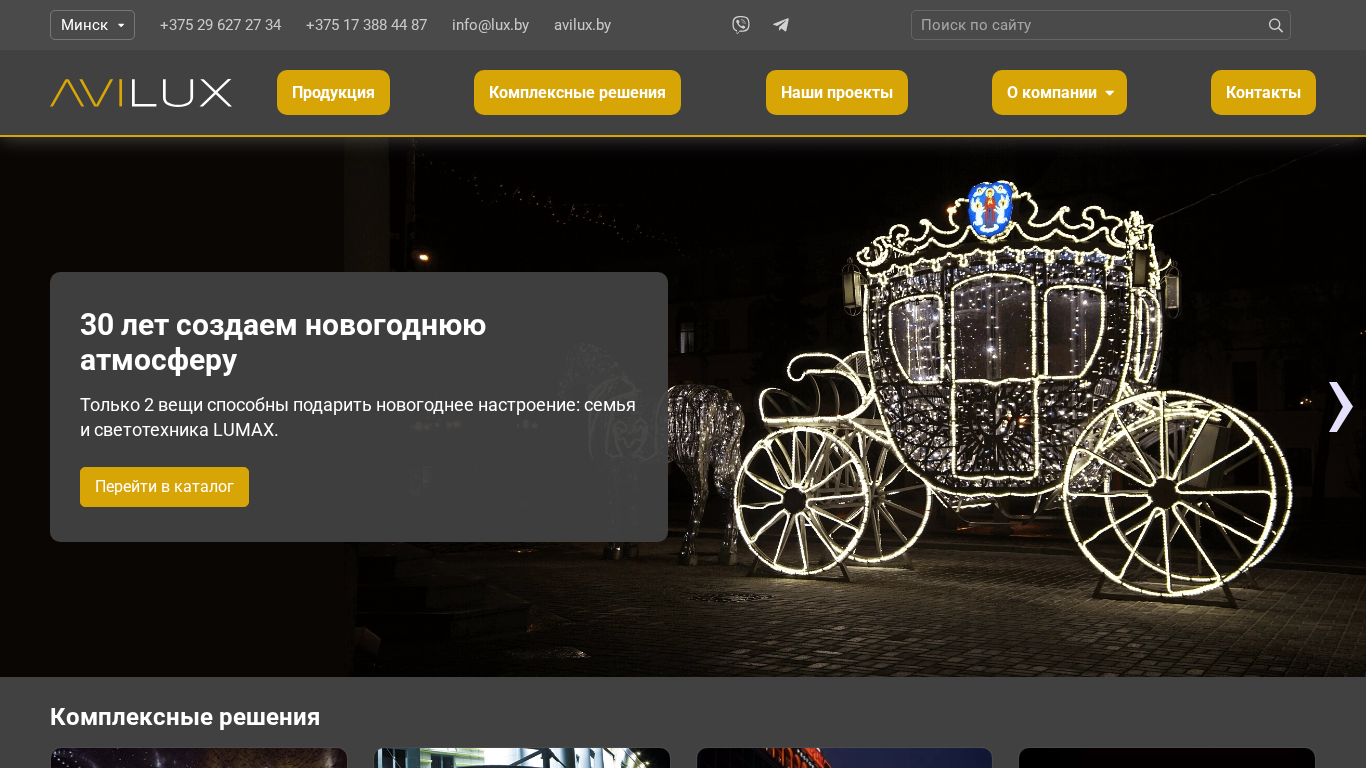The width and height of the screenshot is (1366, 768).
Task: Open the Telegram channel icon
Action: point(781,25)
